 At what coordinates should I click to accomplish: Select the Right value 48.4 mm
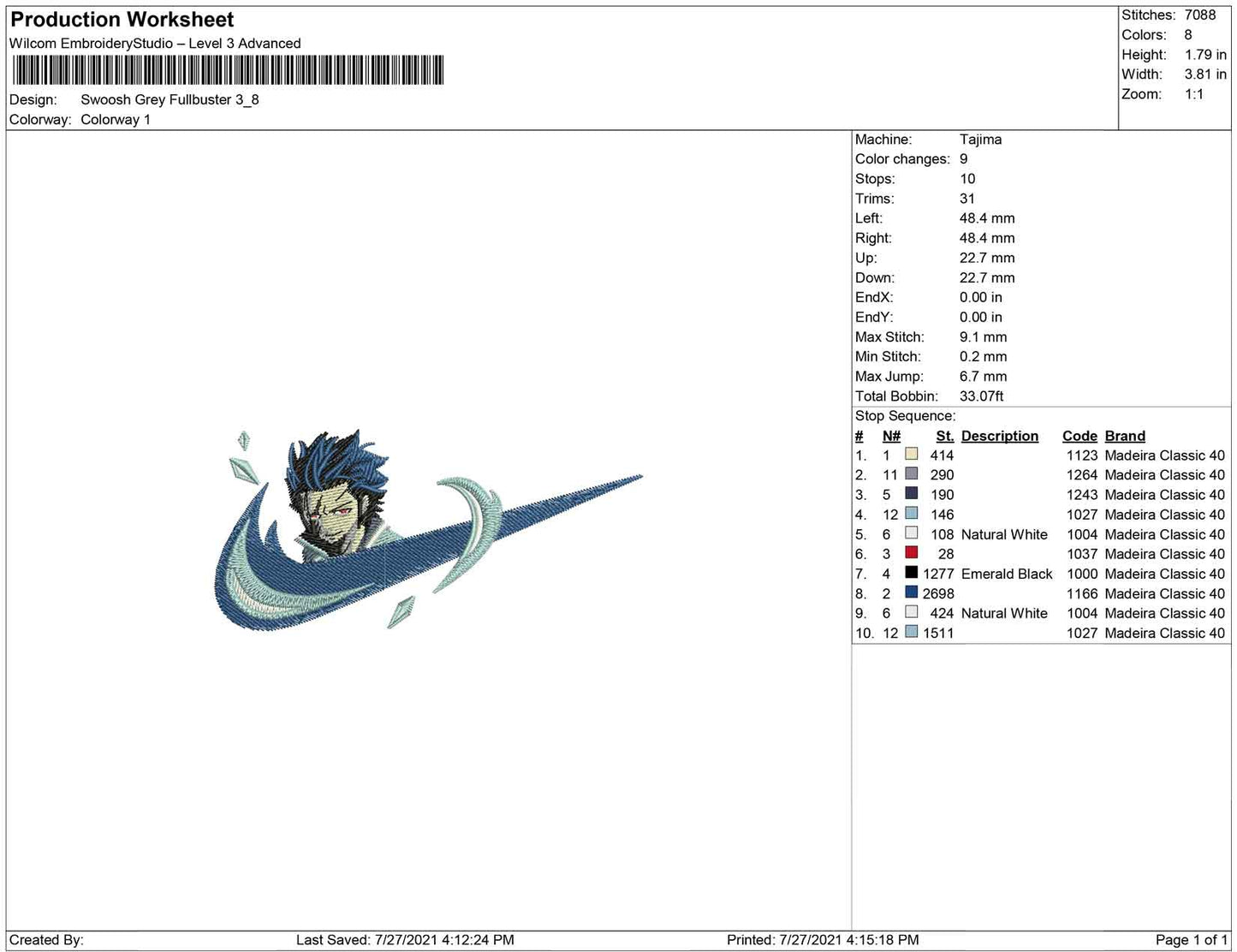click(x=987, y=238)
